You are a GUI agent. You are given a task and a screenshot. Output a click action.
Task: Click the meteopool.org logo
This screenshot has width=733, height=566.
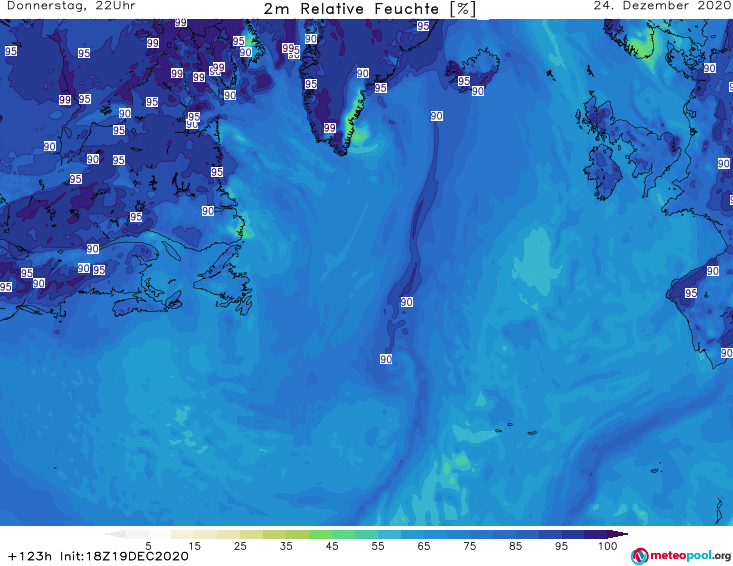pos(681,556)
